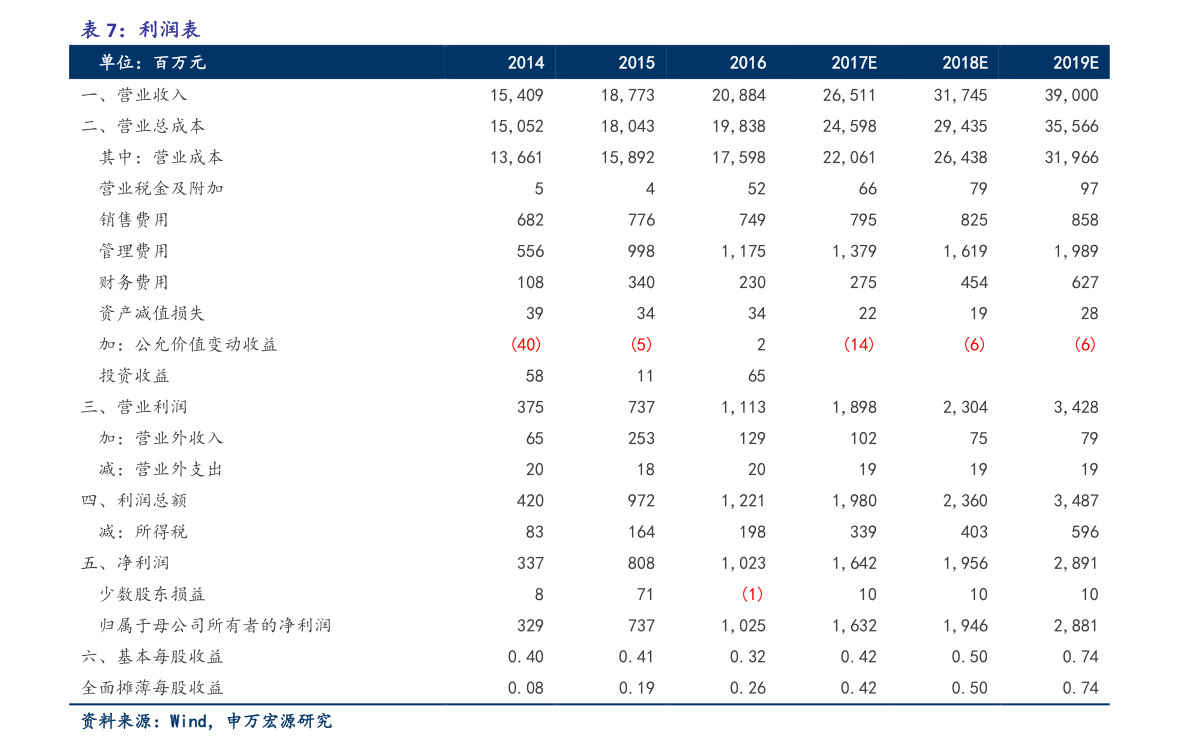Image resolution: width=1191 pixels, height=750 pixels.
Task: Click the red (40) fair value cell
Action: click(526, 345)
